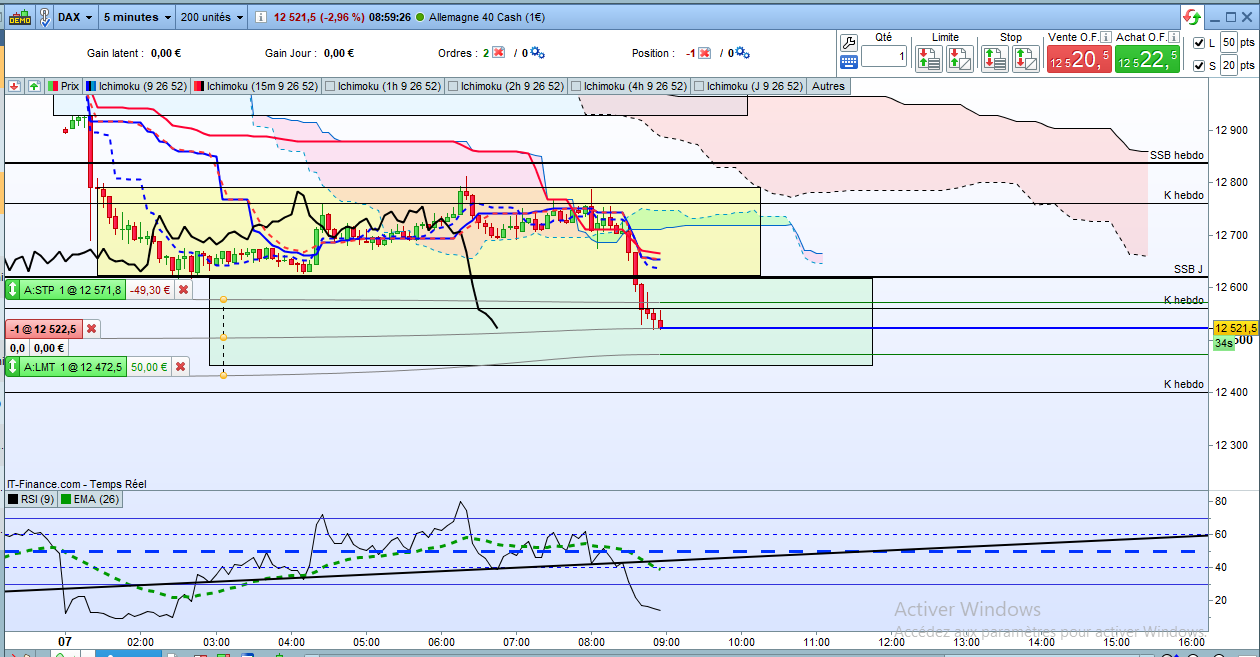Click the blue keyboard icon
Image resolution: width=1260 pixels, height=657 pixels.
[849, 61]
